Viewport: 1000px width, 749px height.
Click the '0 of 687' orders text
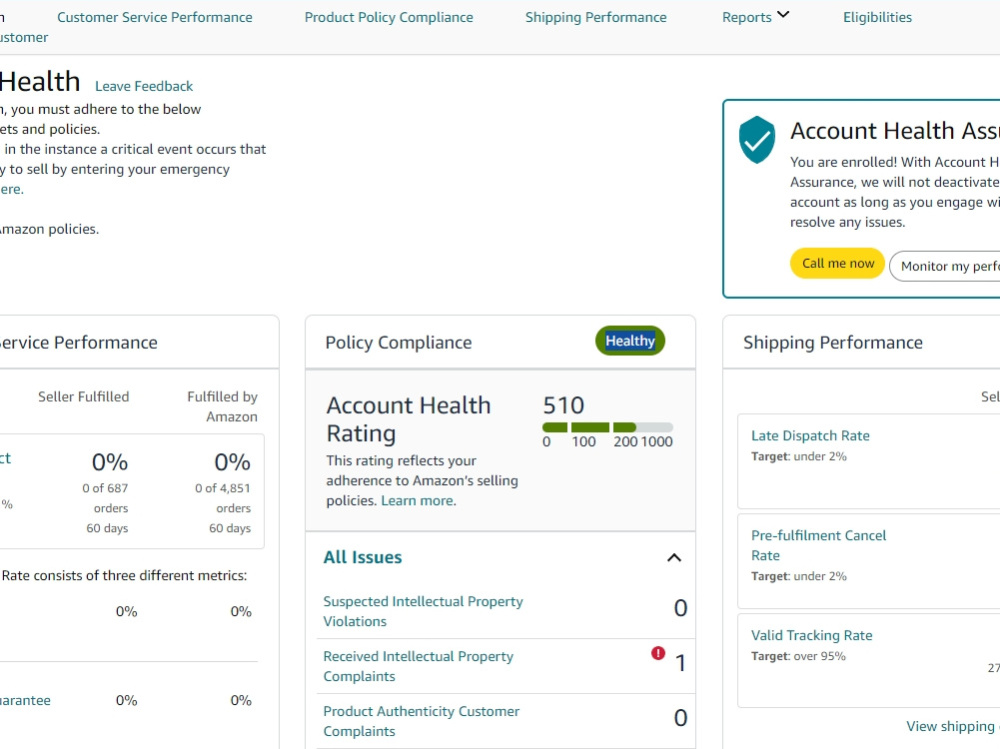click(x=105, y=488)
